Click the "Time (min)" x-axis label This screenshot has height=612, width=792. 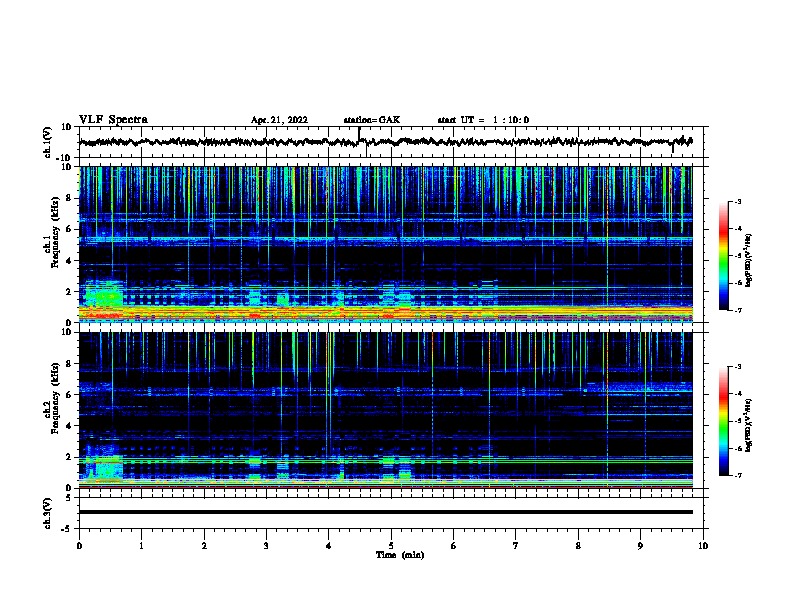400,555
